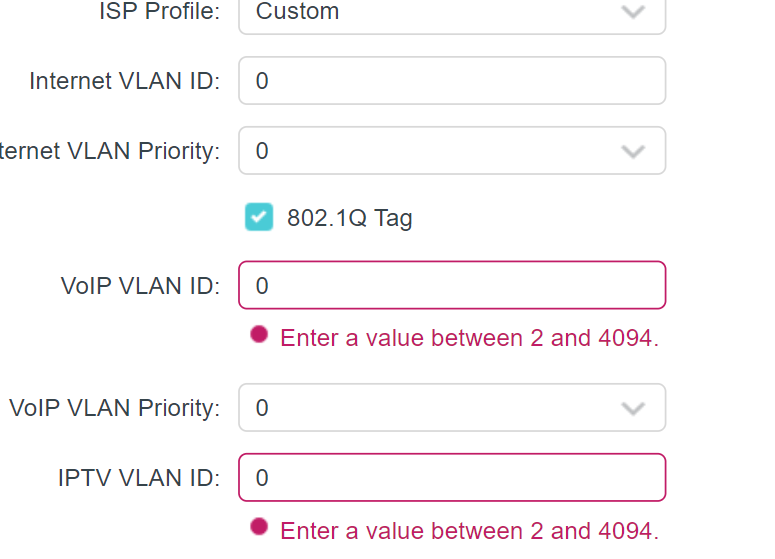Focus the VoIP VLAN ID field
The width and height of the screenshot is (775, 559).
[452, 286]
